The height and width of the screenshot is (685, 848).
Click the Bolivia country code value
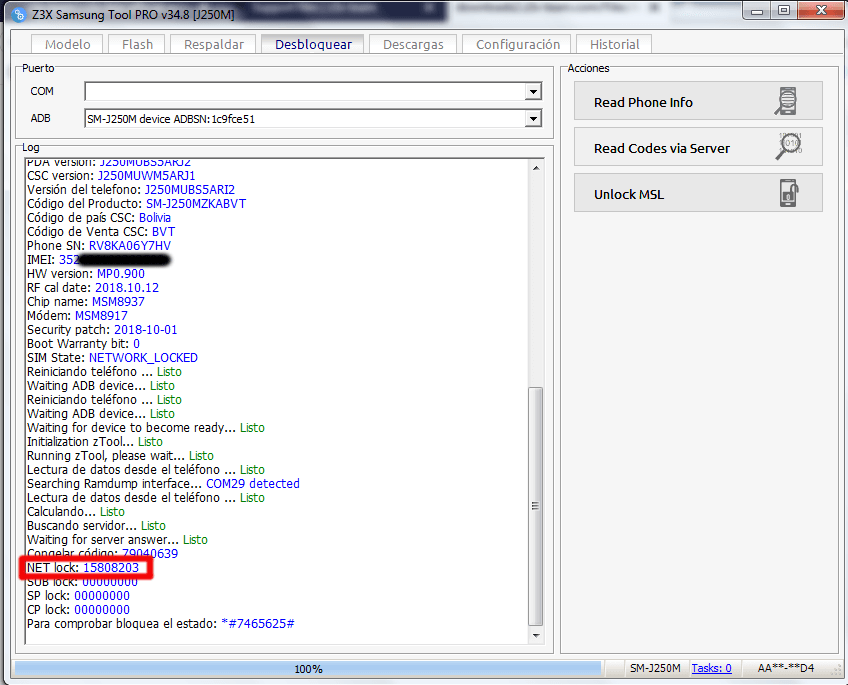click(155, 218)
